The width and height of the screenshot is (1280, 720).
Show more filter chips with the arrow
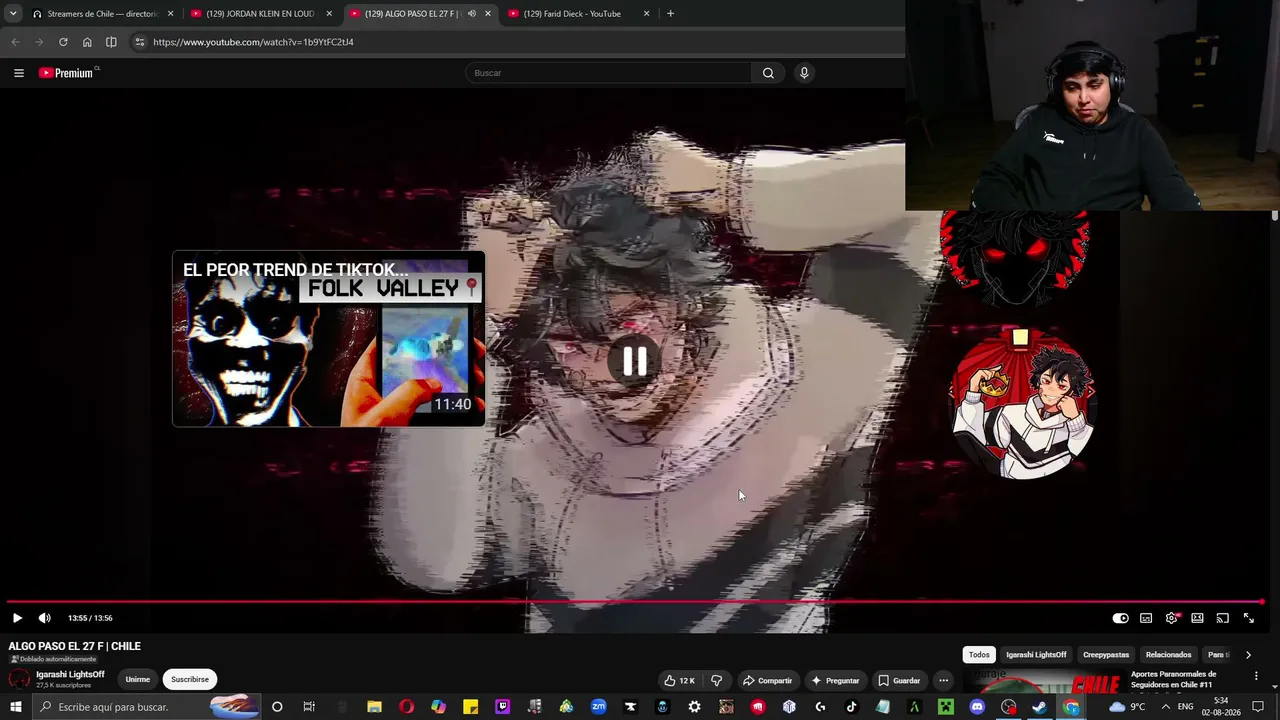pyautogui.click(x=1248, y=655)
